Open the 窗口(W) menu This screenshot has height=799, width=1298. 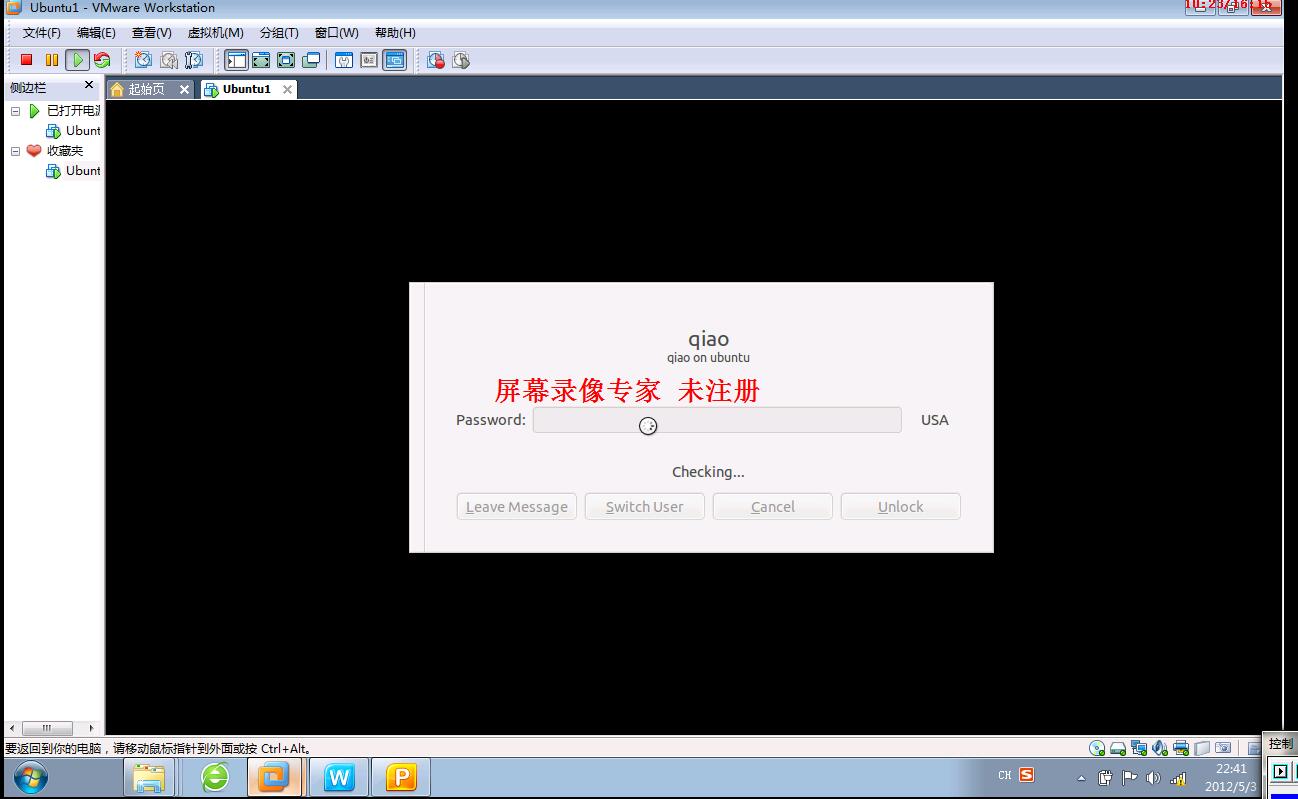pos(336,33)
